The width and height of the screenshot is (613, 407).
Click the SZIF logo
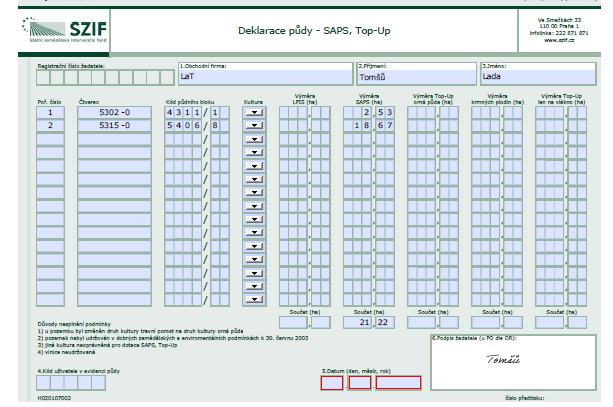(x=65, y=30)
